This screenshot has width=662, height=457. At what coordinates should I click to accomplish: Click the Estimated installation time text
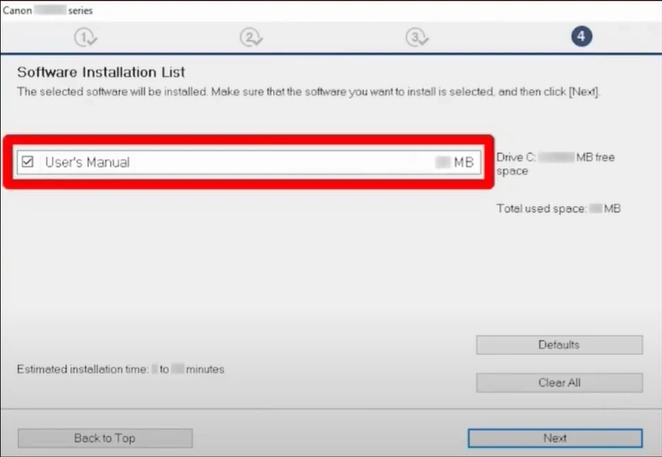click(120, 369)
